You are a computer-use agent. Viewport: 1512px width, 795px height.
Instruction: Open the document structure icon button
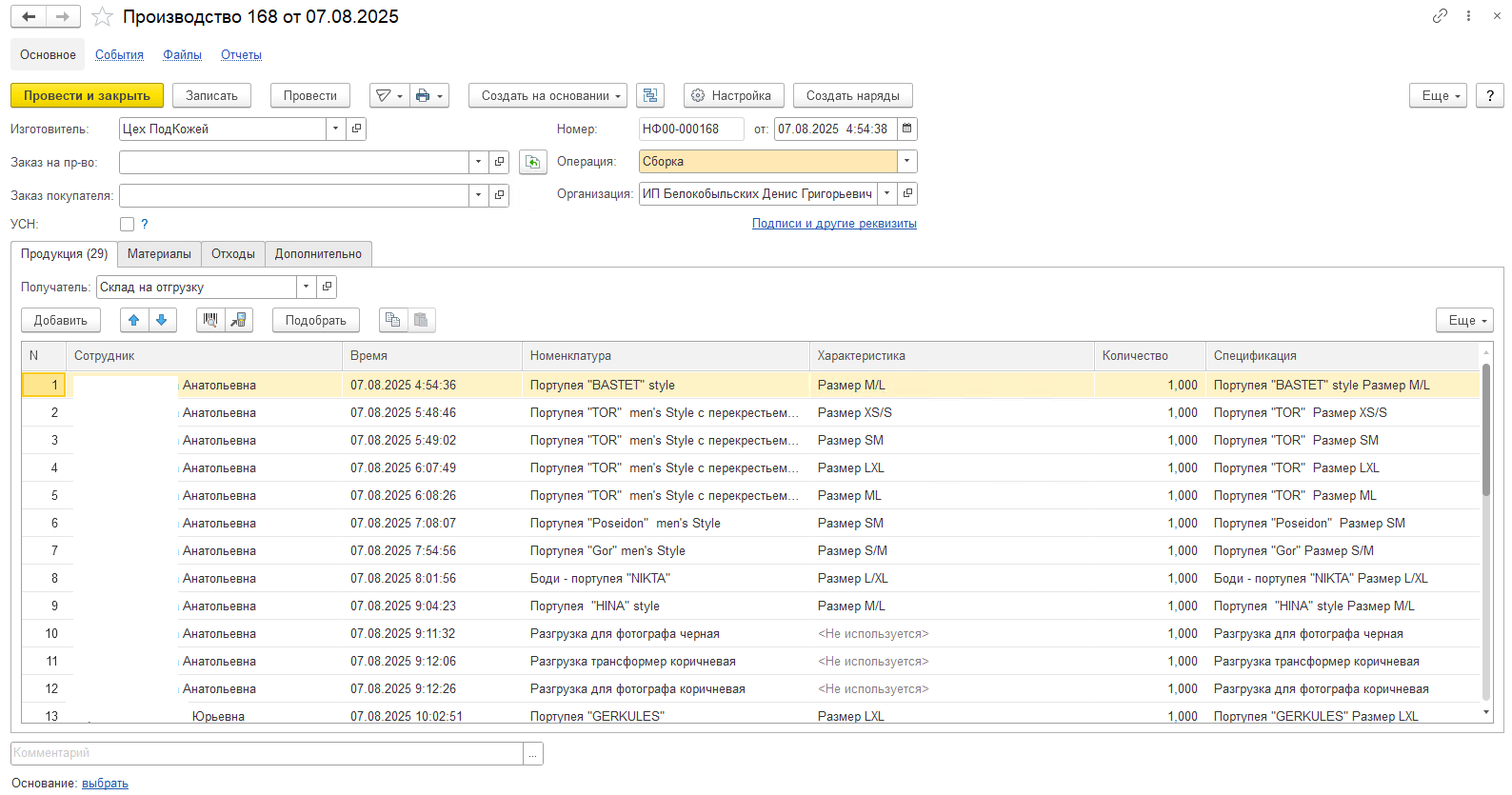pos(650,96)
